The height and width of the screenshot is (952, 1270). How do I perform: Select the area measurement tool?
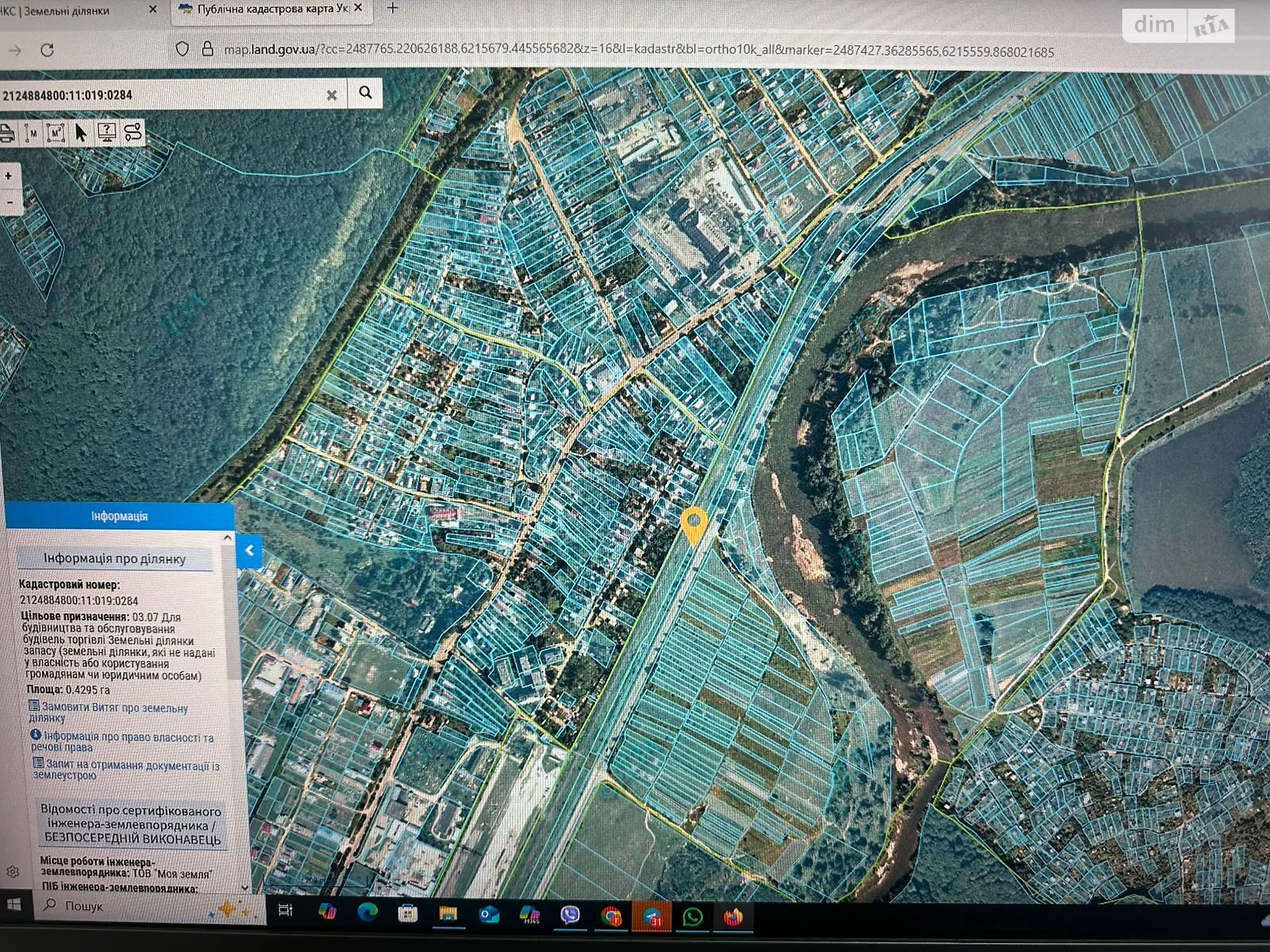click(x=56, y=133)
